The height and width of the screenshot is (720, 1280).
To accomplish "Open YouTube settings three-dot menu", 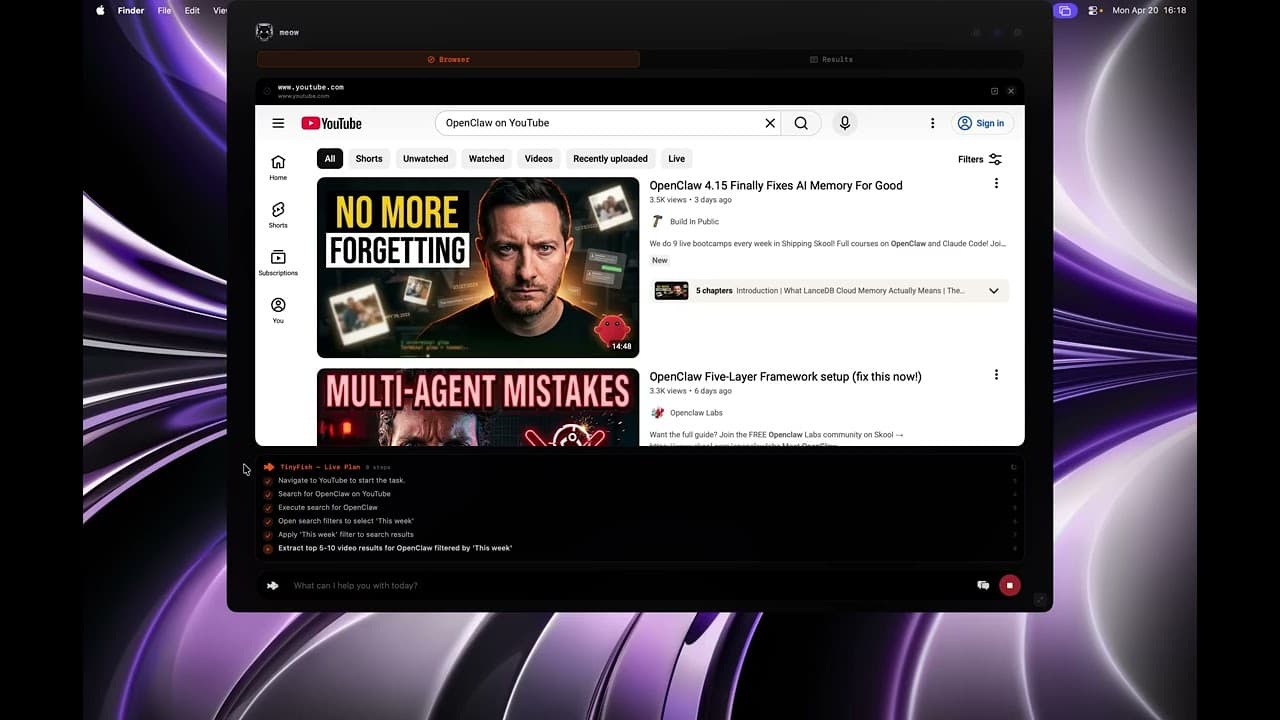I will click(x=932, y=123).
